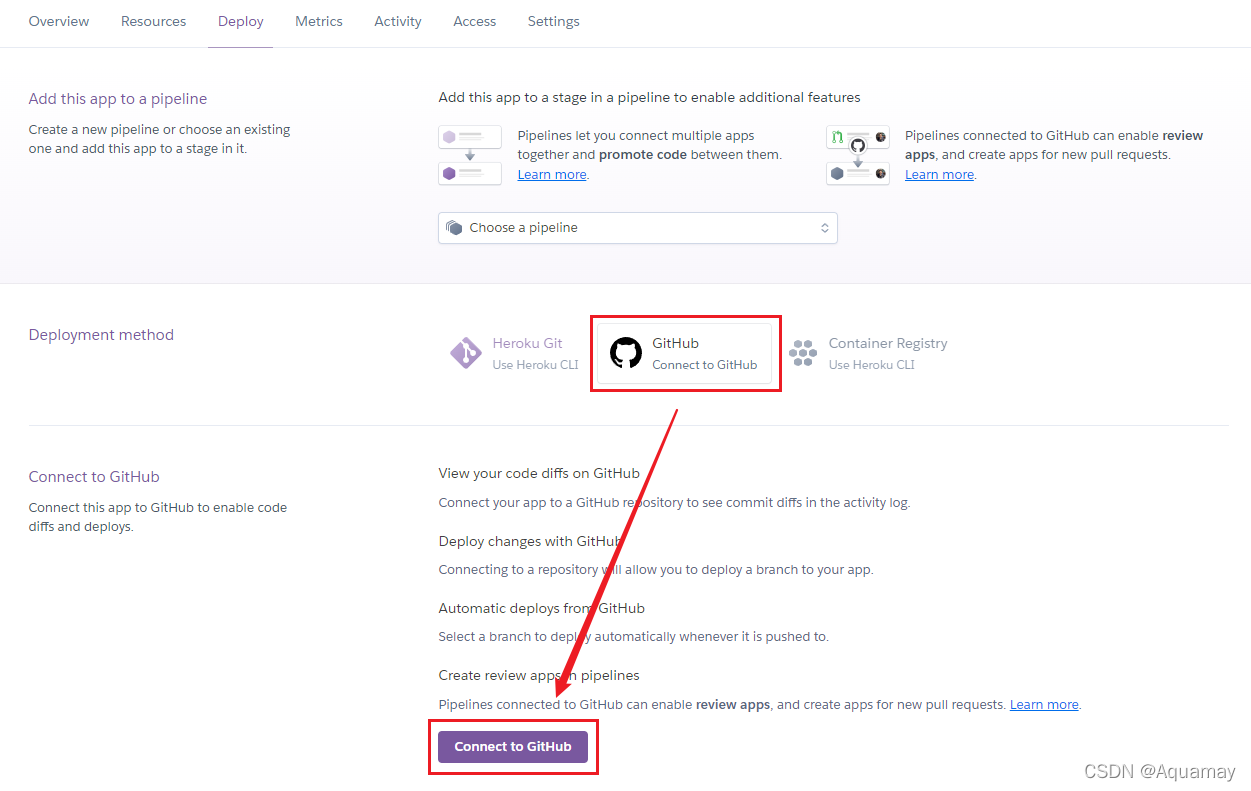Click 'Automatic deploys from GitHub' heading
1251x791 pixels.
tap(541, 608)
